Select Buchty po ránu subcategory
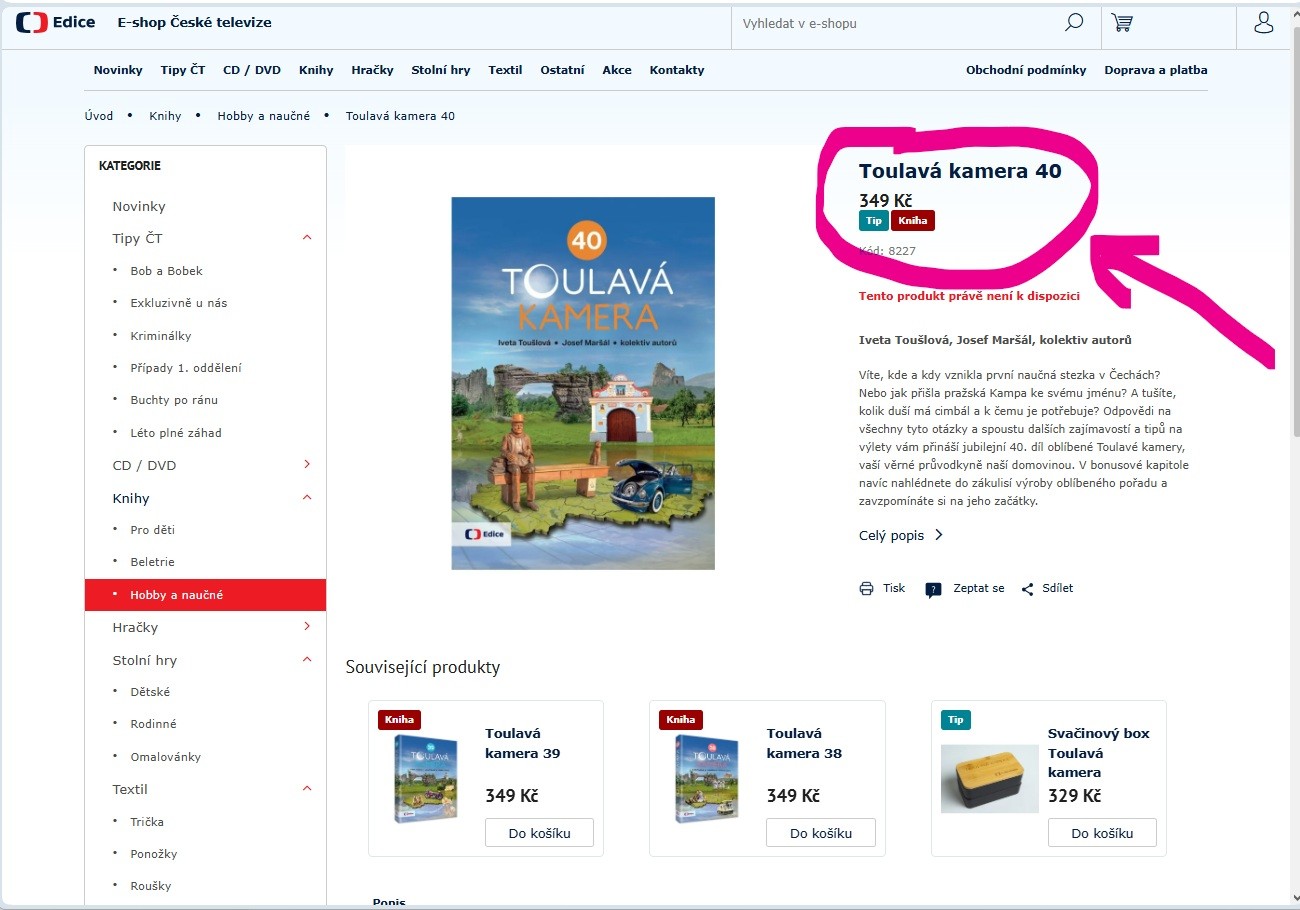Screen dimensions: 1300x910 pos(174,400)
